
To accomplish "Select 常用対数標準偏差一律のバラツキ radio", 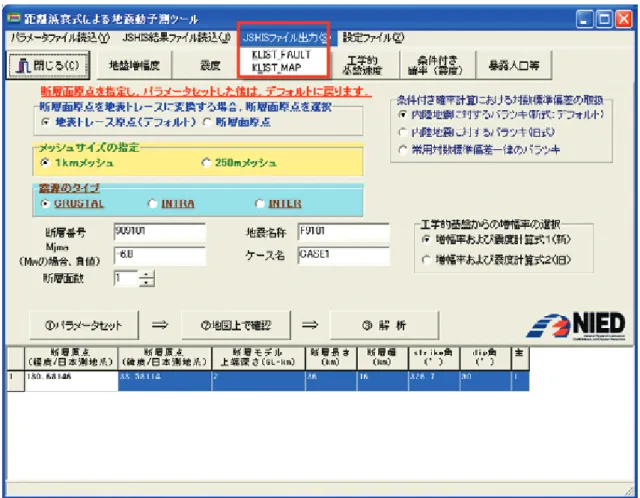I will [403, 150].
